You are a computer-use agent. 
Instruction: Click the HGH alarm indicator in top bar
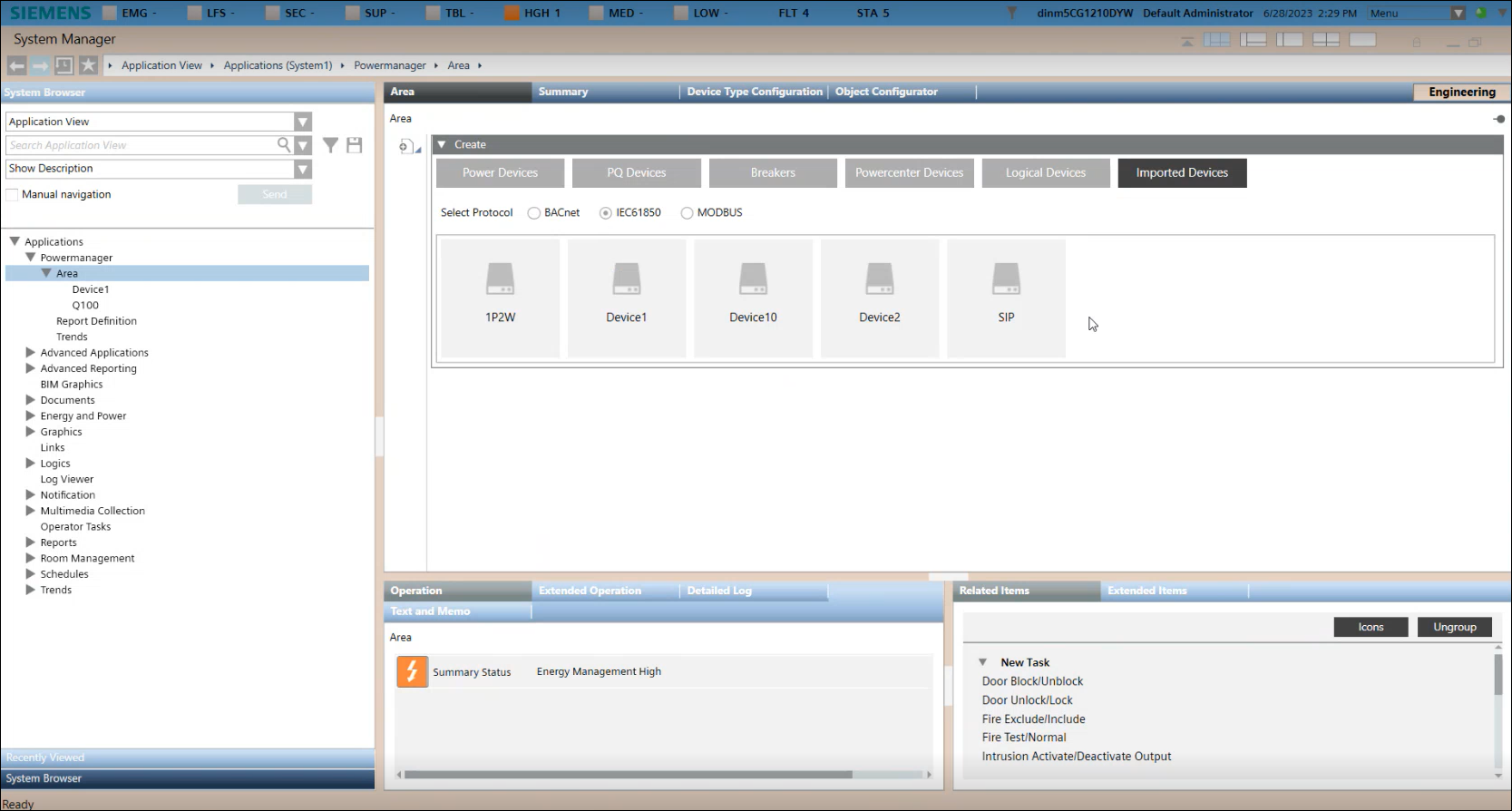pos(533,13)
